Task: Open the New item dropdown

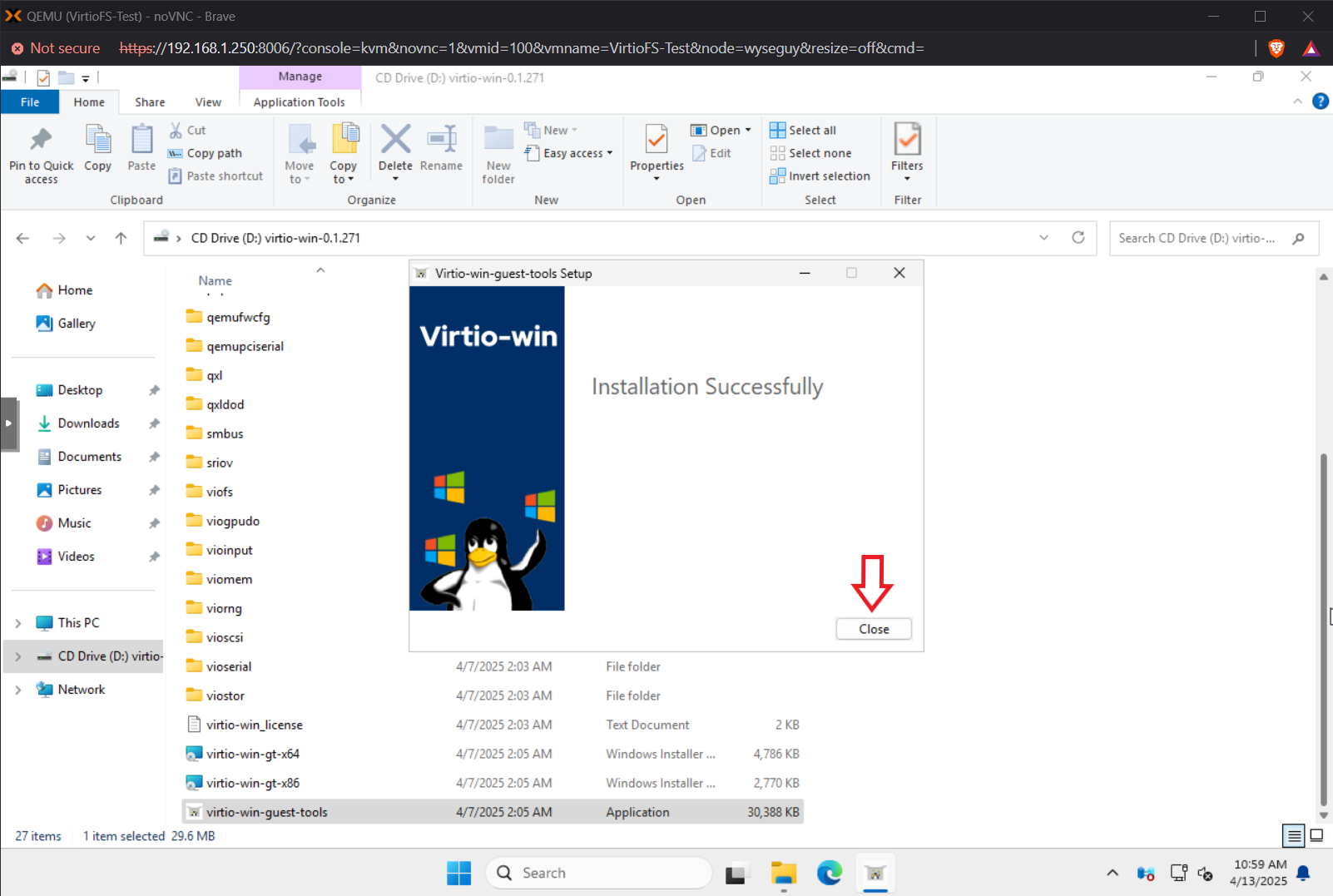Action: coord(551,130)
